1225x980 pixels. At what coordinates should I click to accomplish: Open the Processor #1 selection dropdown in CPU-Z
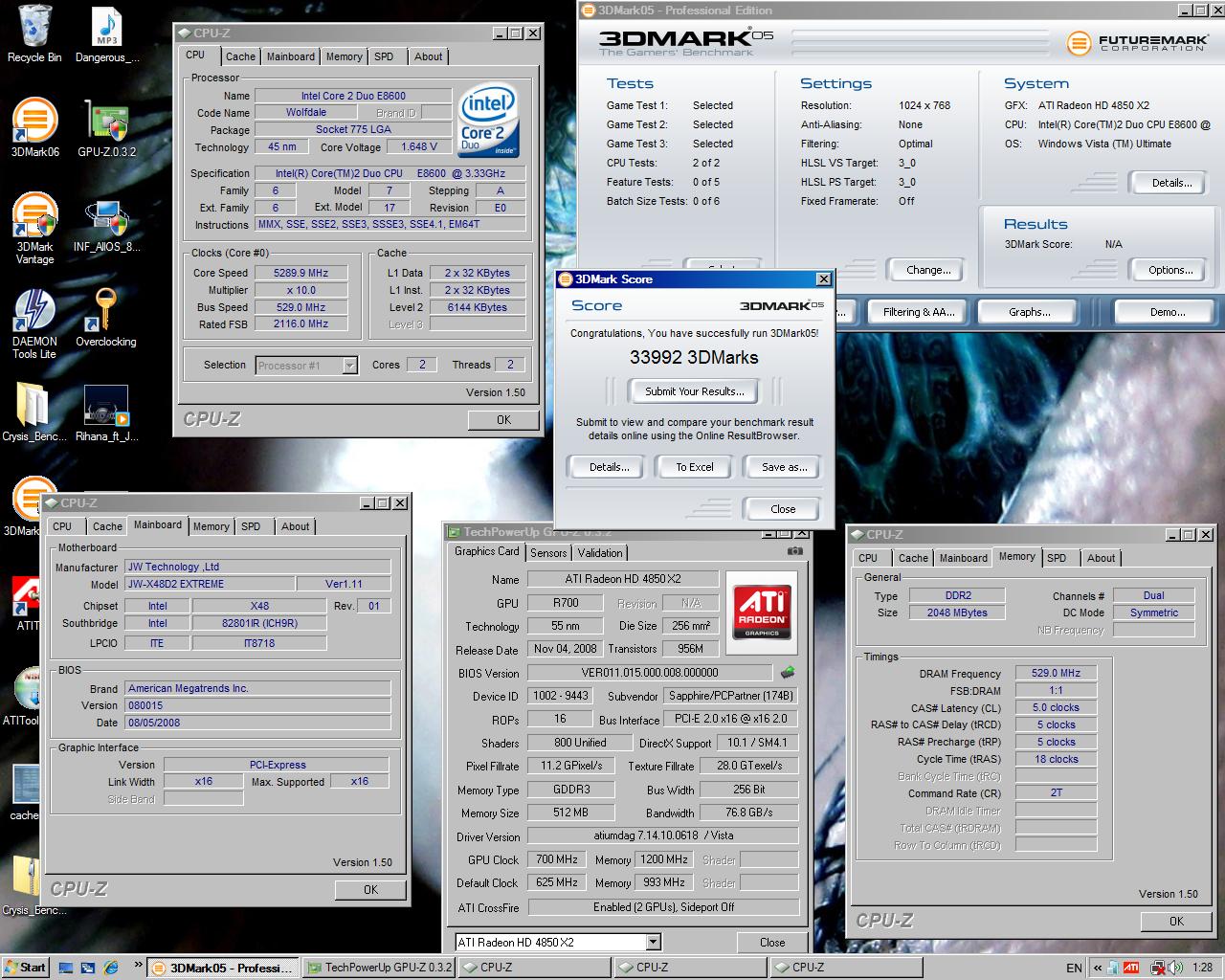pos(349,365)
